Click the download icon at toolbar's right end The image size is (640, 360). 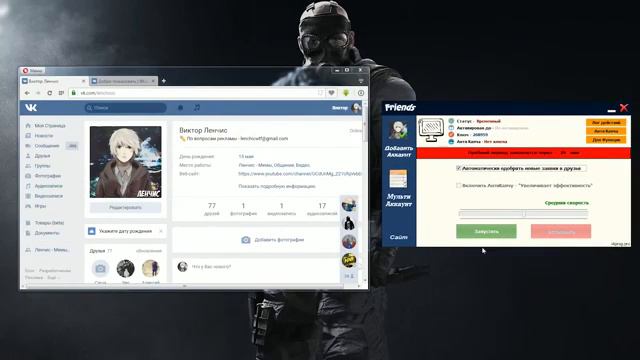coord(361,93)
